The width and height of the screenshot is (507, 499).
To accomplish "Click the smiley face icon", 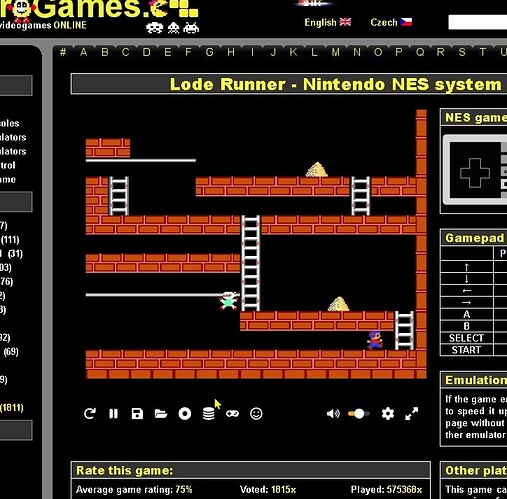I will (256, 414).
